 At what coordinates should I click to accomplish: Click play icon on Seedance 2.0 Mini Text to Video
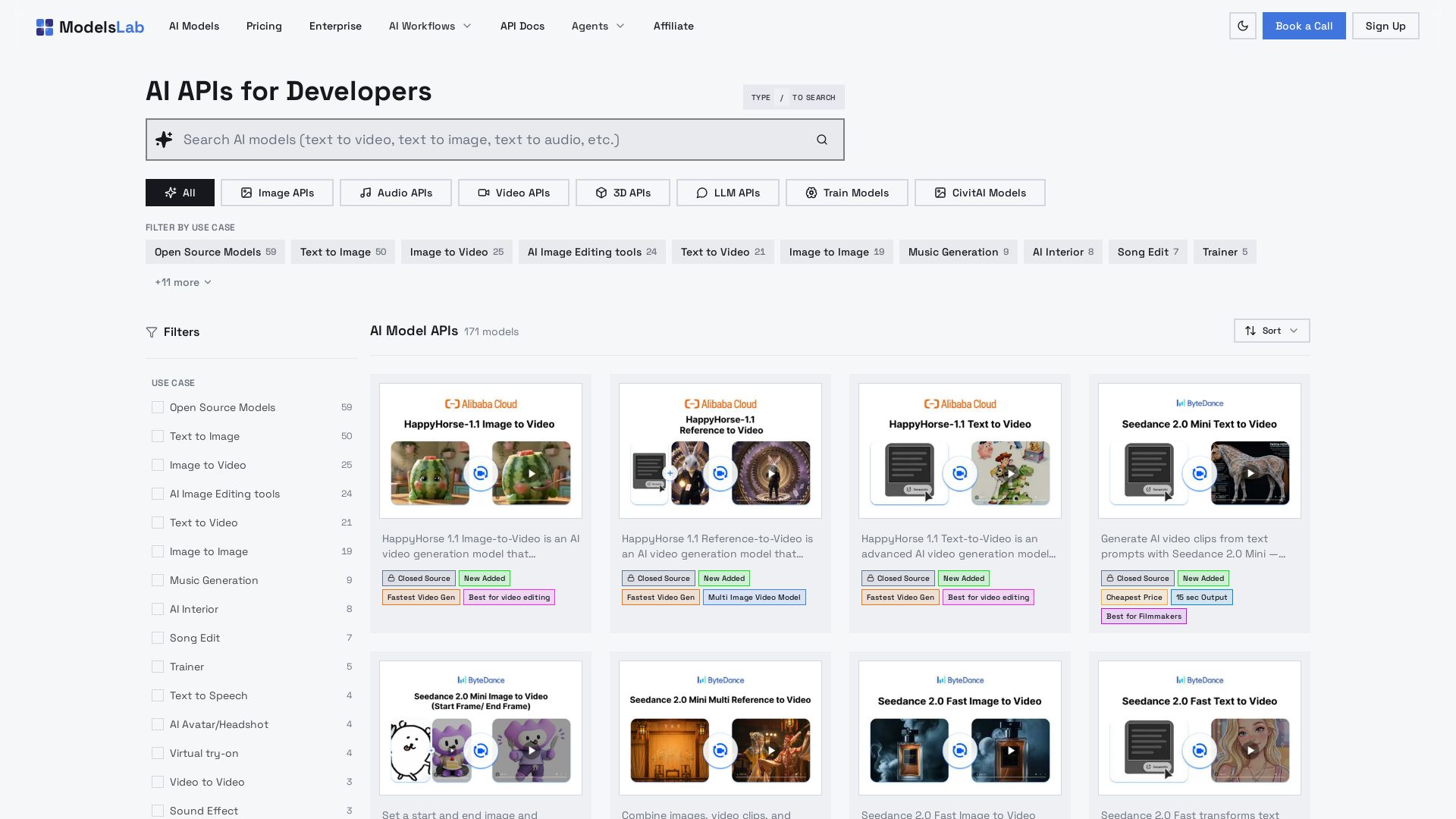pyautogui.click(x=1250, y=473)
